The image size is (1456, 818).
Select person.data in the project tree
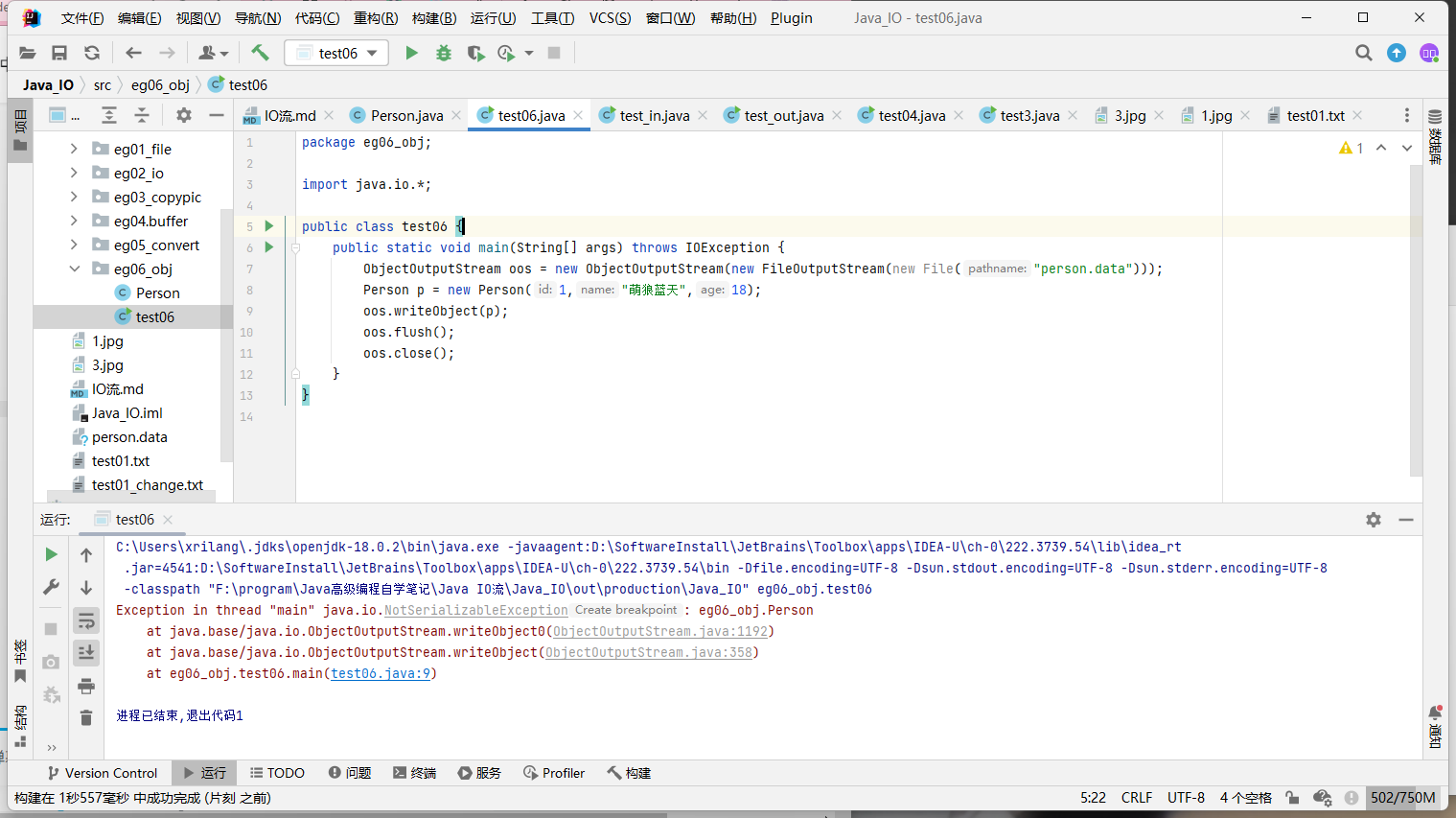coord(129,436)
